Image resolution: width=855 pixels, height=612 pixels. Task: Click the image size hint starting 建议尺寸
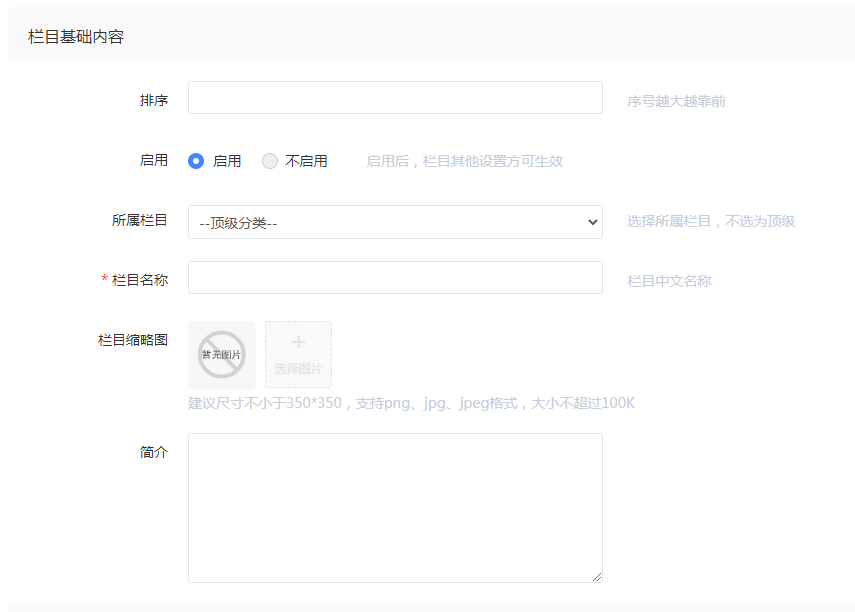411,403
